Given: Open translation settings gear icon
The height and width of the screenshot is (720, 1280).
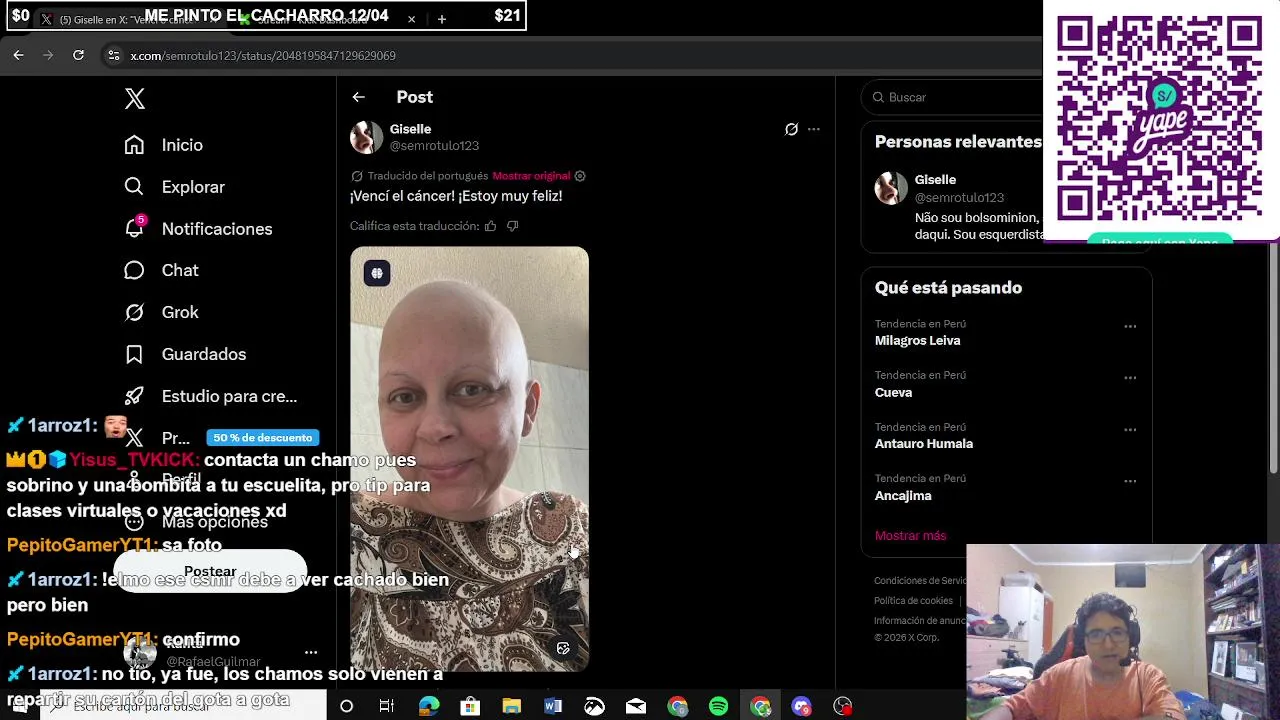Looking at the screenshot, I should (x=580, y=176).
